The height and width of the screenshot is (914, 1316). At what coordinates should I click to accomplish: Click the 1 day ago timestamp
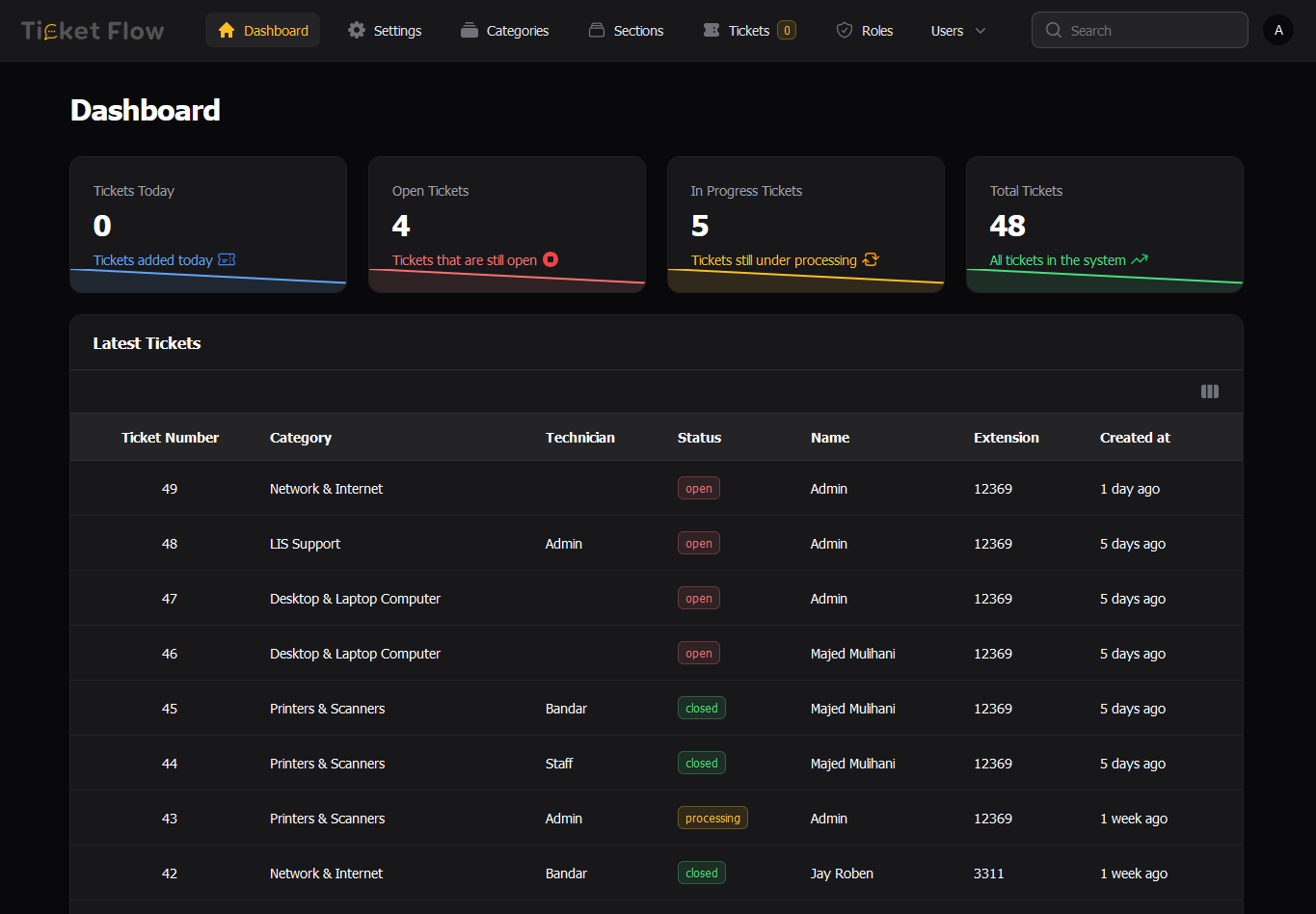click(x=1130, y=489)
